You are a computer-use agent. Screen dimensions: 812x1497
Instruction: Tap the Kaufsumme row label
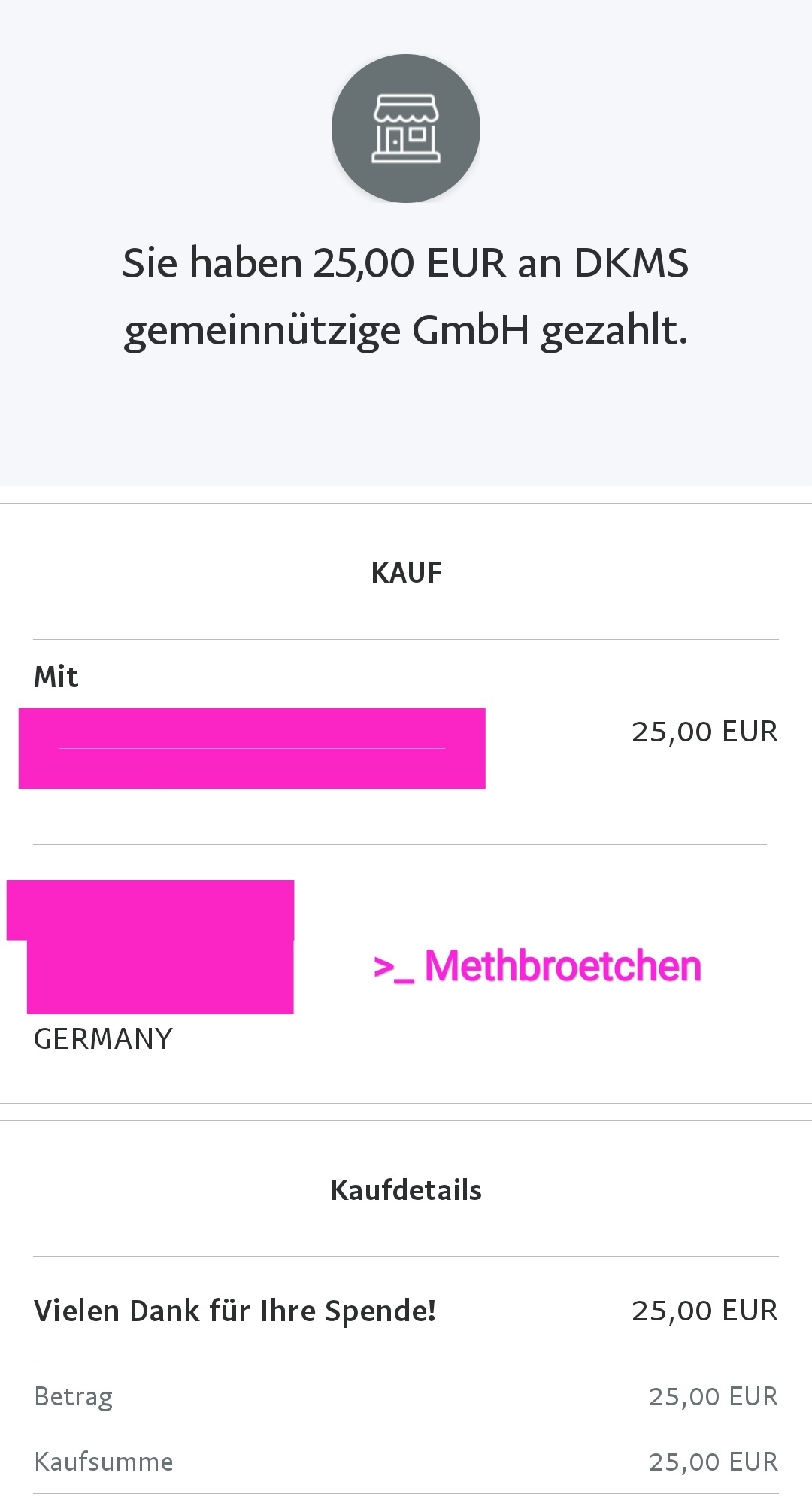pos(104,1462)
